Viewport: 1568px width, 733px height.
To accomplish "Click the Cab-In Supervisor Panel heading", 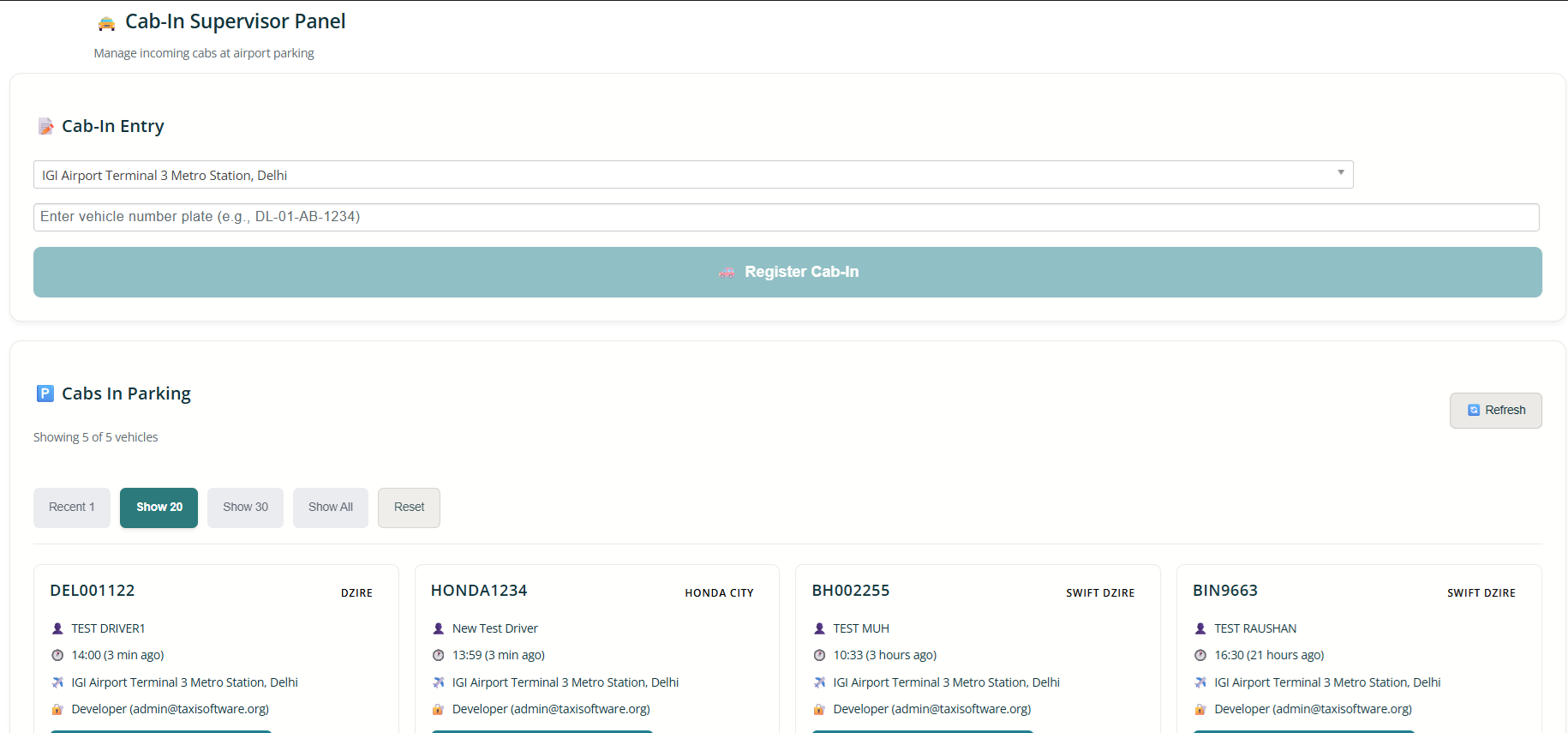I will point(236,21).
